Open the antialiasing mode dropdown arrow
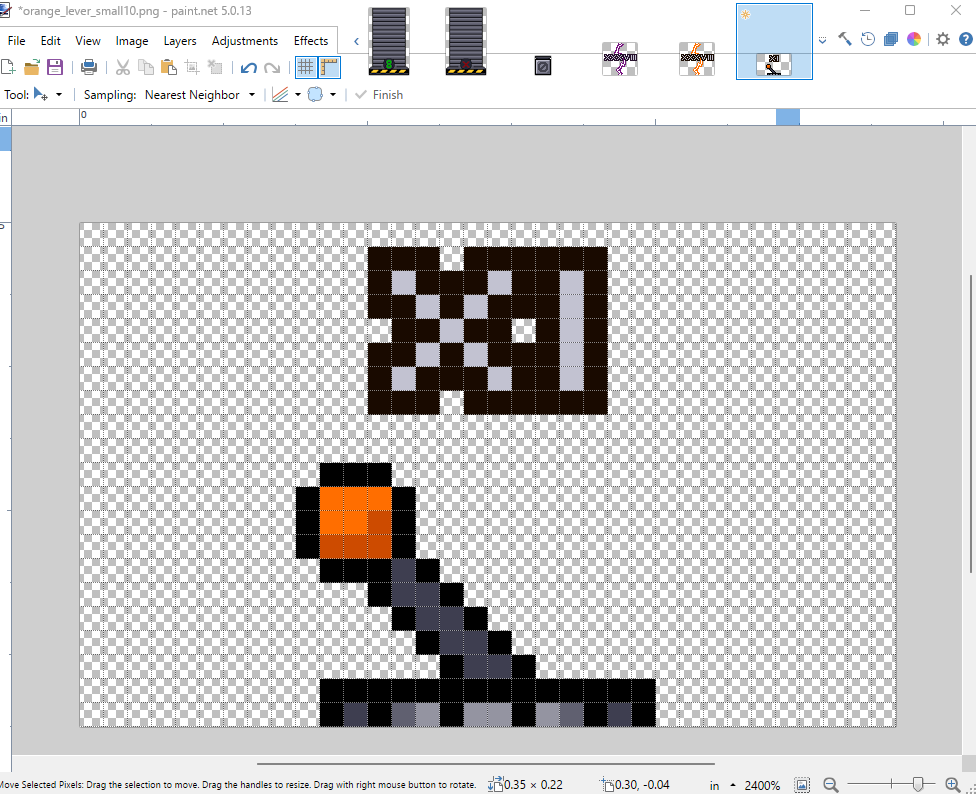The height and width of the screenshot is (794, 976). point(298,95)
